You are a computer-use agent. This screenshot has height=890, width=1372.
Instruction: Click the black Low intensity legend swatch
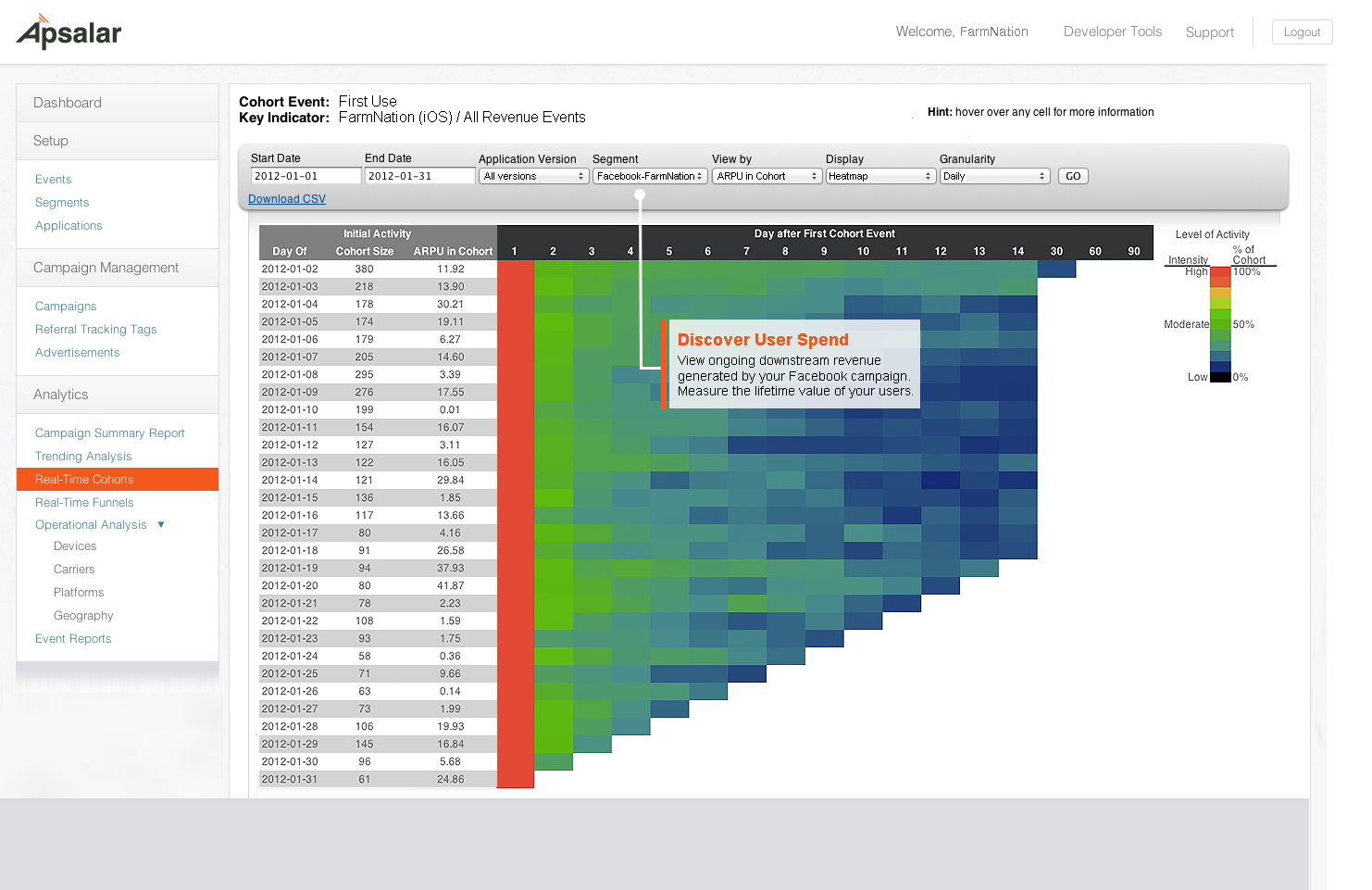pos(1220,377)
